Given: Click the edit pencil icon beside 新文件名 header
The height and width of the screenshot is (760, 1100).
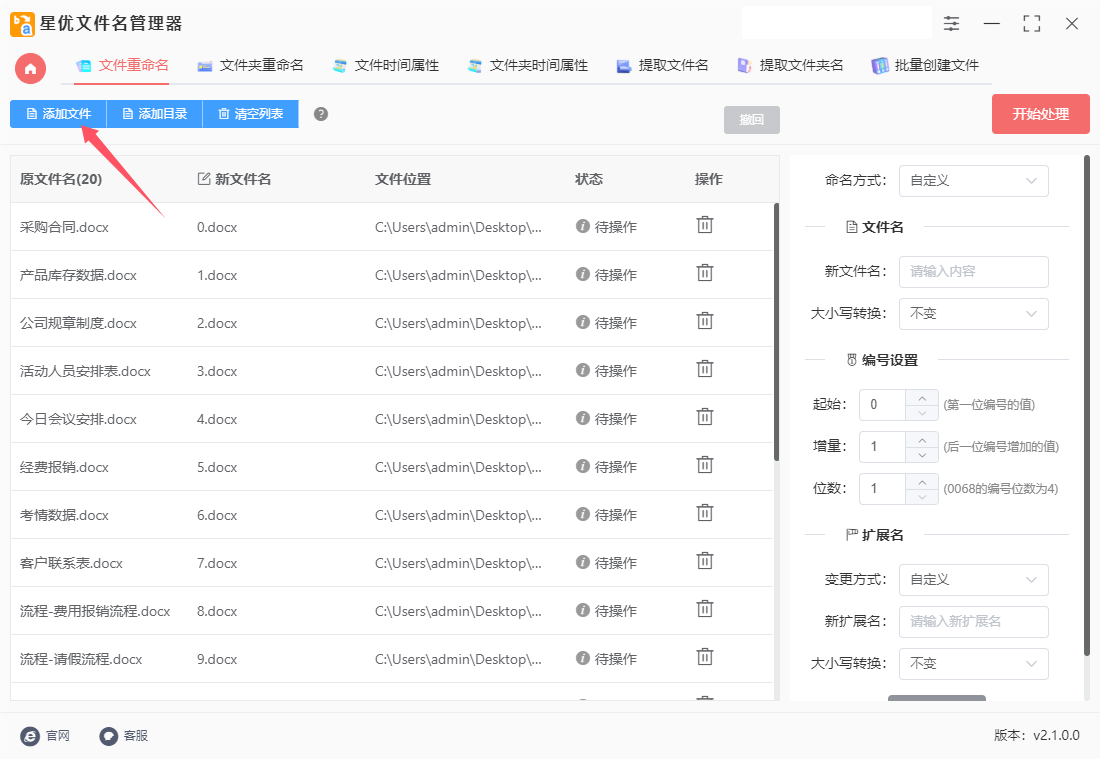Looking at the screenshot, I should click(204, 179).
